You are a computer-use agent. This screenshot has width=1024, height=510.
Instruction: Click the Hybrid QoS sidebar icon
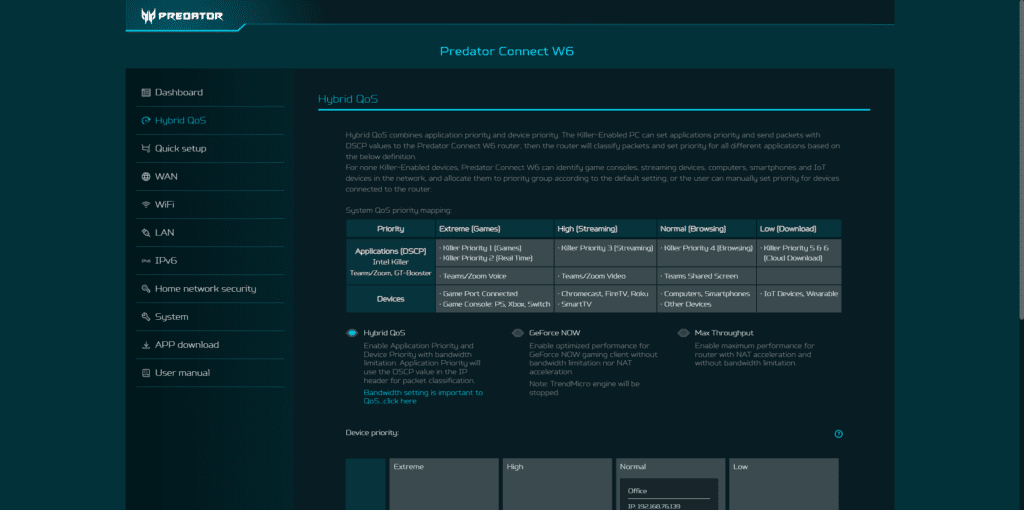tap(146, 121)
